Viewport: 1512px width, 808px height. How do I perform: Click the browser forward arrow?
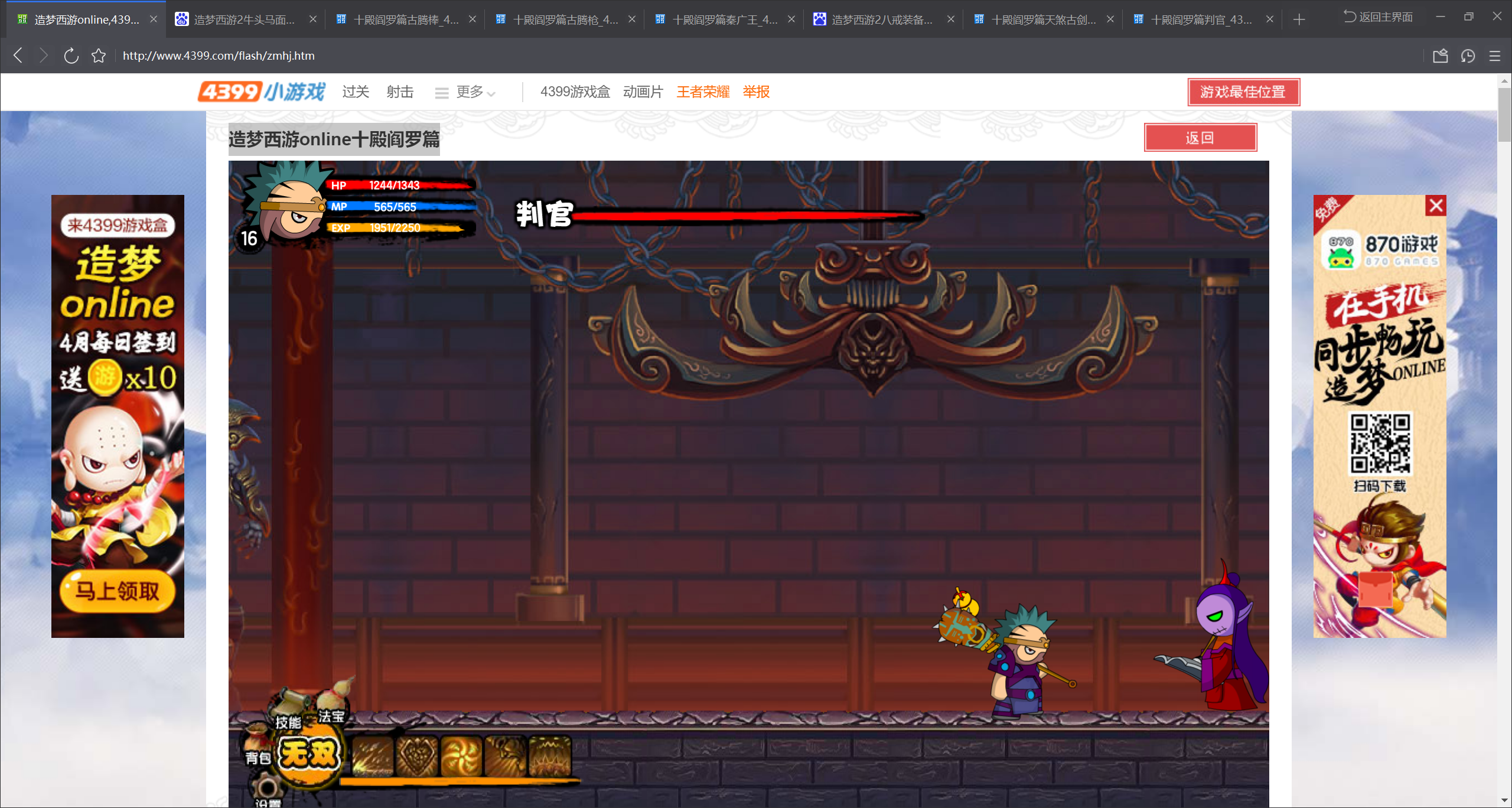click(44, 56)
